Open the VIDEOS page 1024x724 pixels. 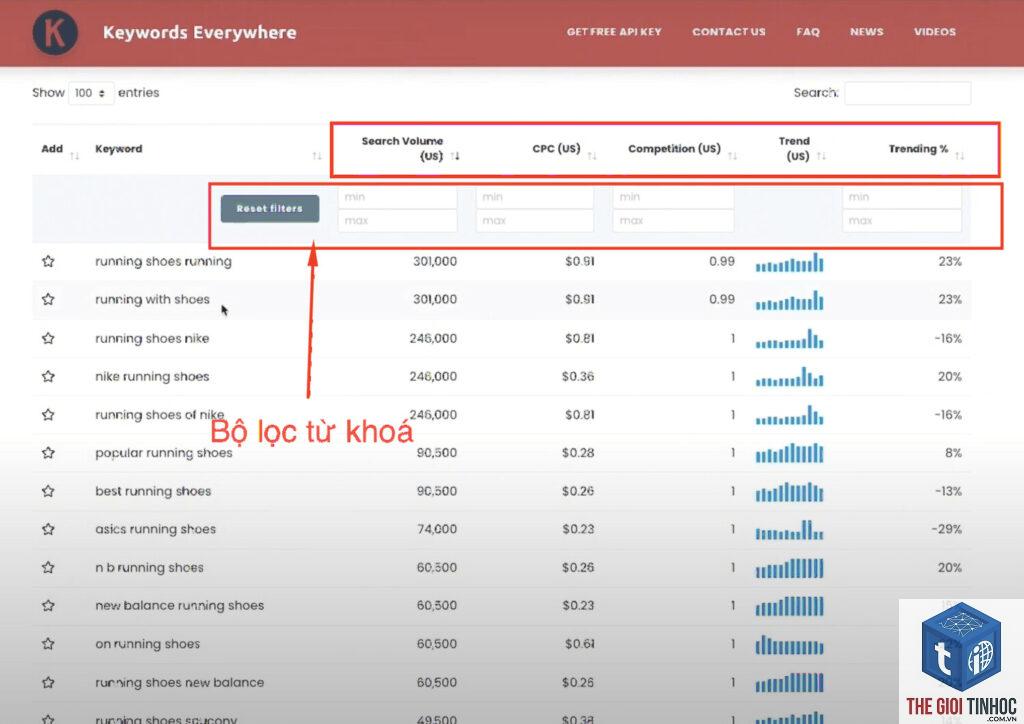[x=935, y=31]
